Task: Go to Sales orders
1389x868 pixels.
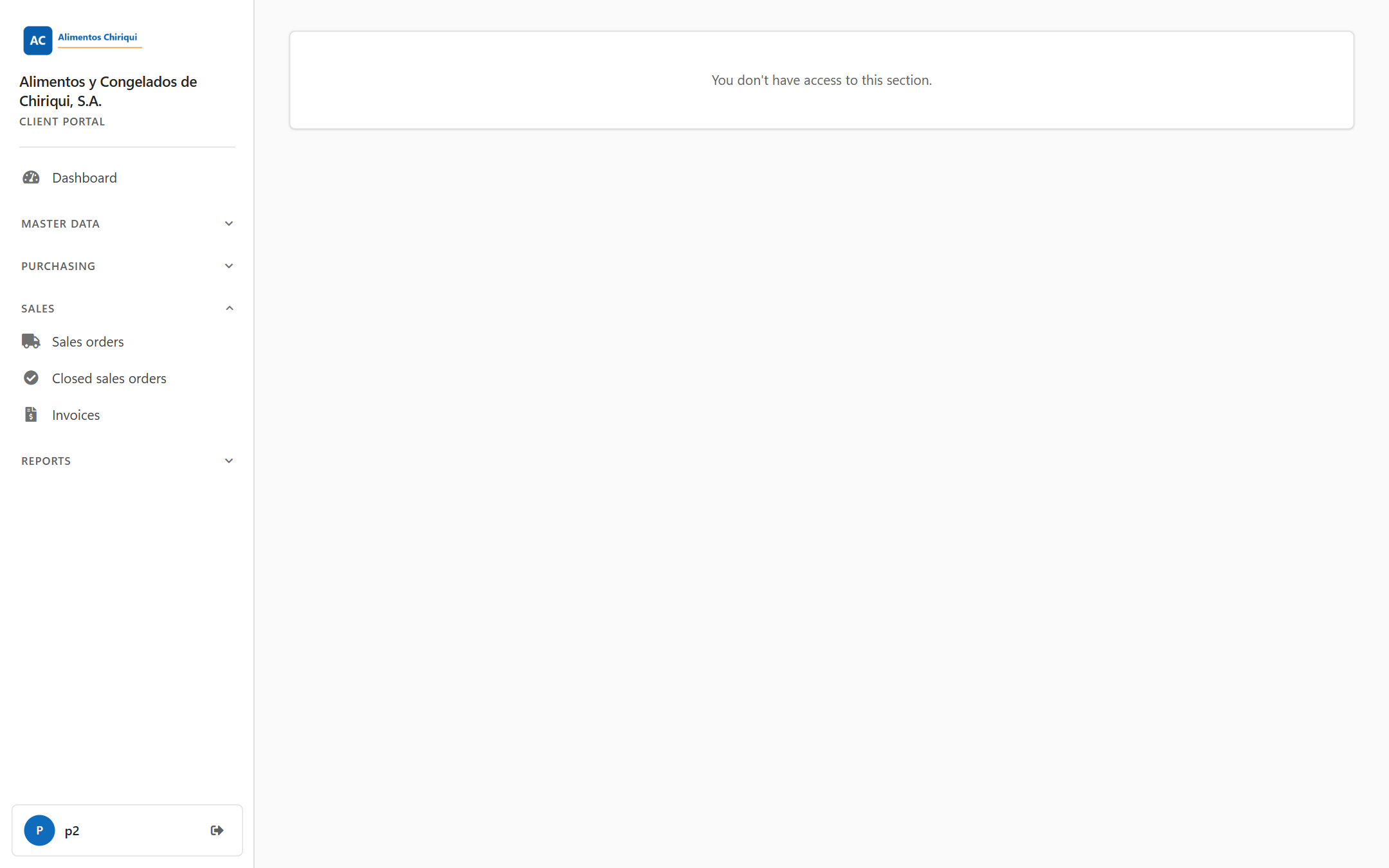Action: pos(127,341)
